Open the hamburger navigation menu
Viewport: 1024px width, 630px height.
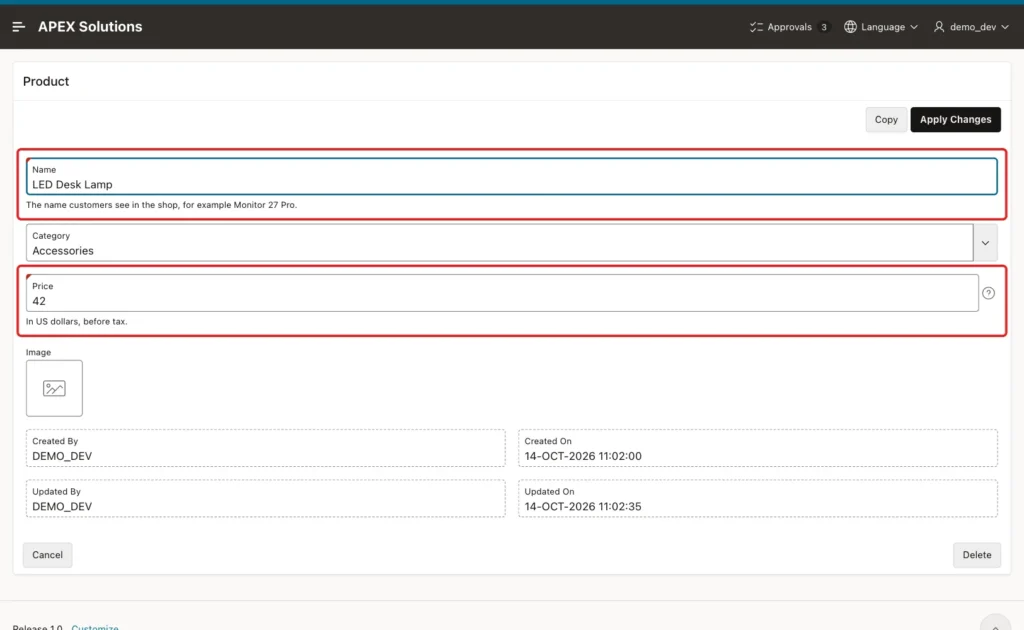pos(18,27)
